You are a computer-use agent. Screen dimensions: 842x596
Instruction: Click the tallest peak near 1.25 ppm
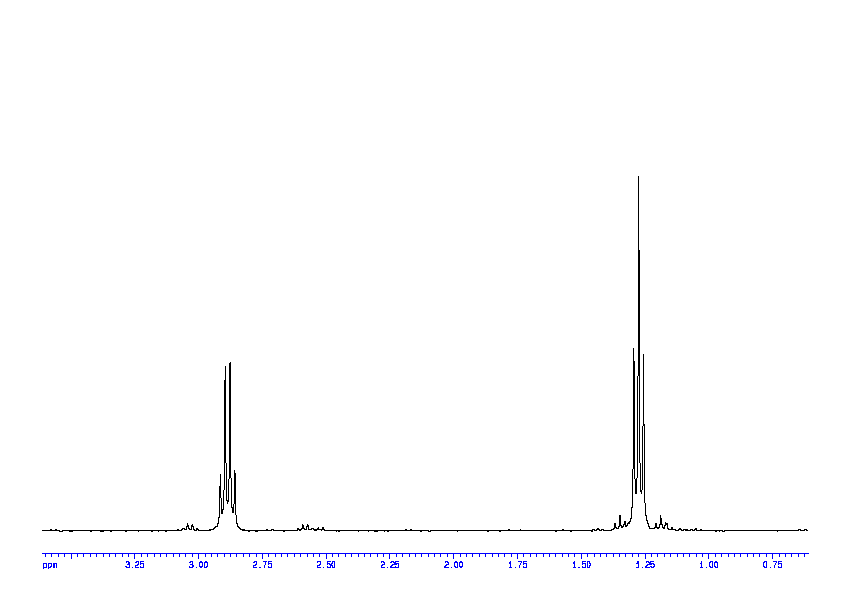point(638,352)
